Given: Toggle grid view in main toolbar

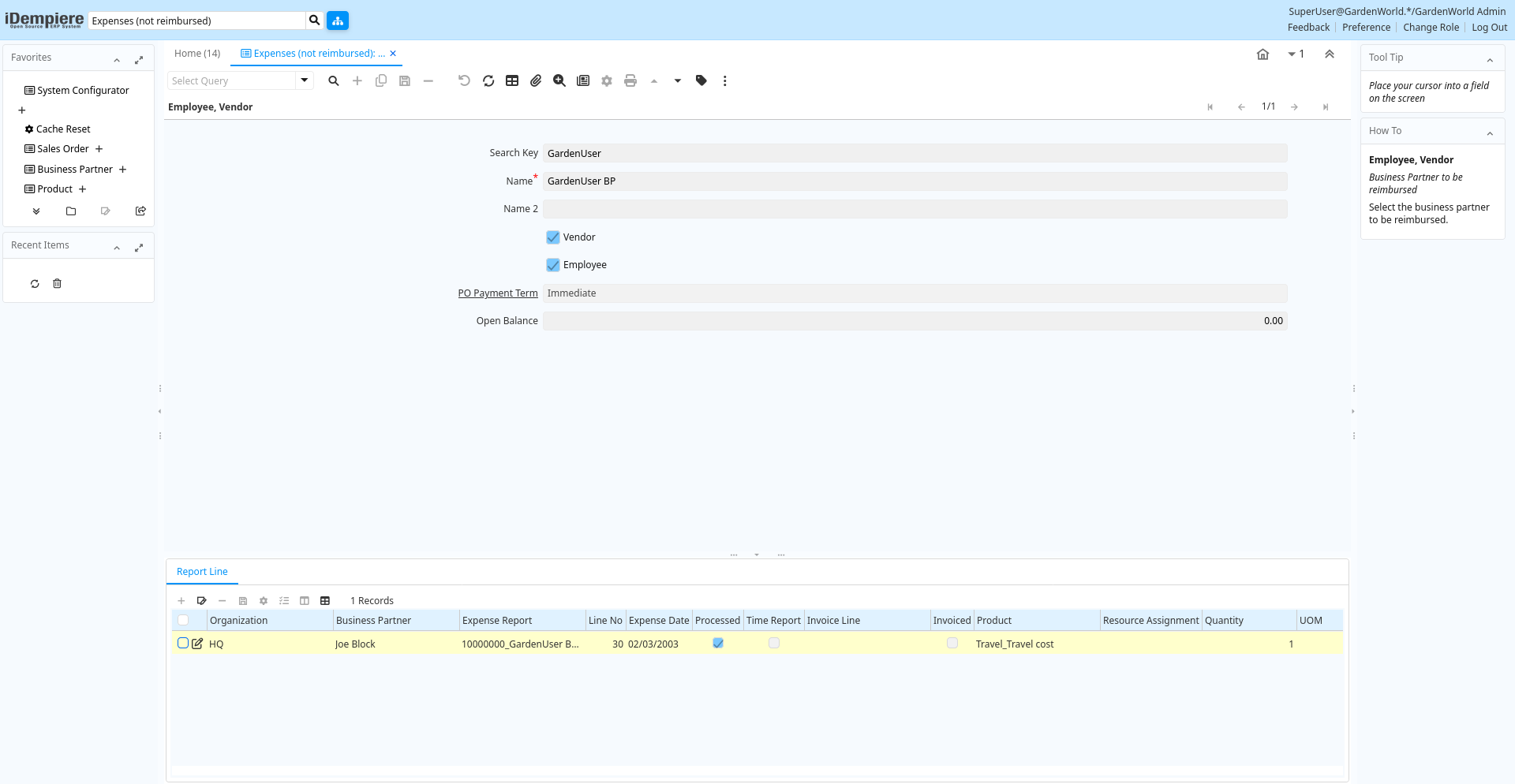Looking at the screenshot, I should pos(512,80).
